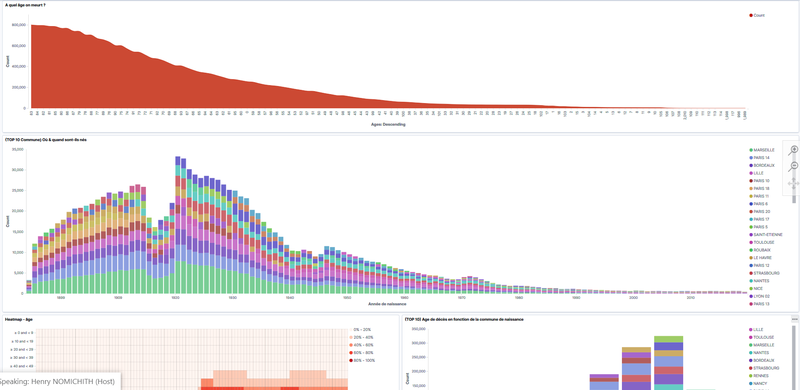Select PARIS 20 legend entry

759,211
